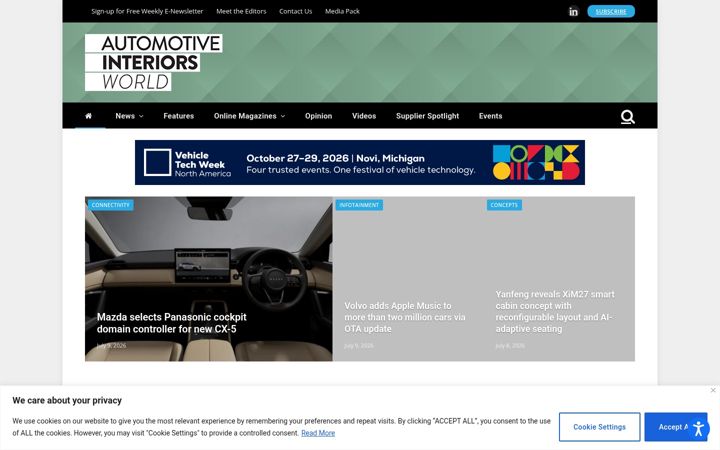Open the Vehicle Tech Week banner ad

tap(360, 163)
